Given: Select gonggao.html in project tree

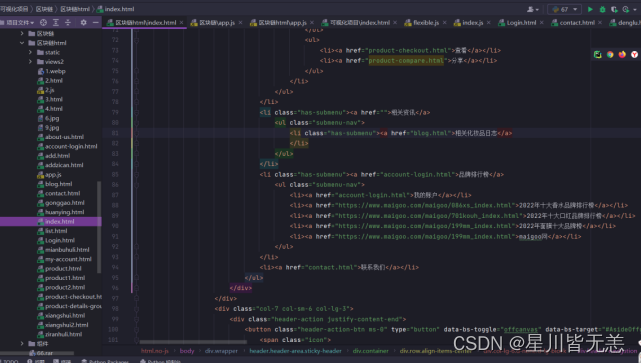Looking at the screenshot, I should [x=65, y=203].
